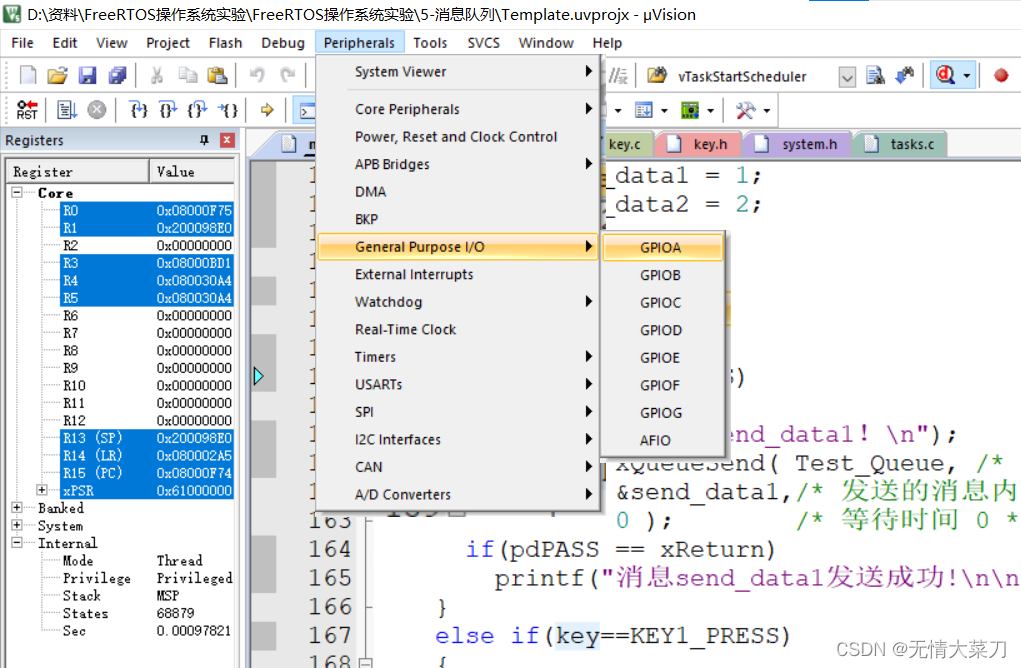The width and height of the screenshot is (1021, 668).
Task: Click the Save All icon
Action: 117,76
